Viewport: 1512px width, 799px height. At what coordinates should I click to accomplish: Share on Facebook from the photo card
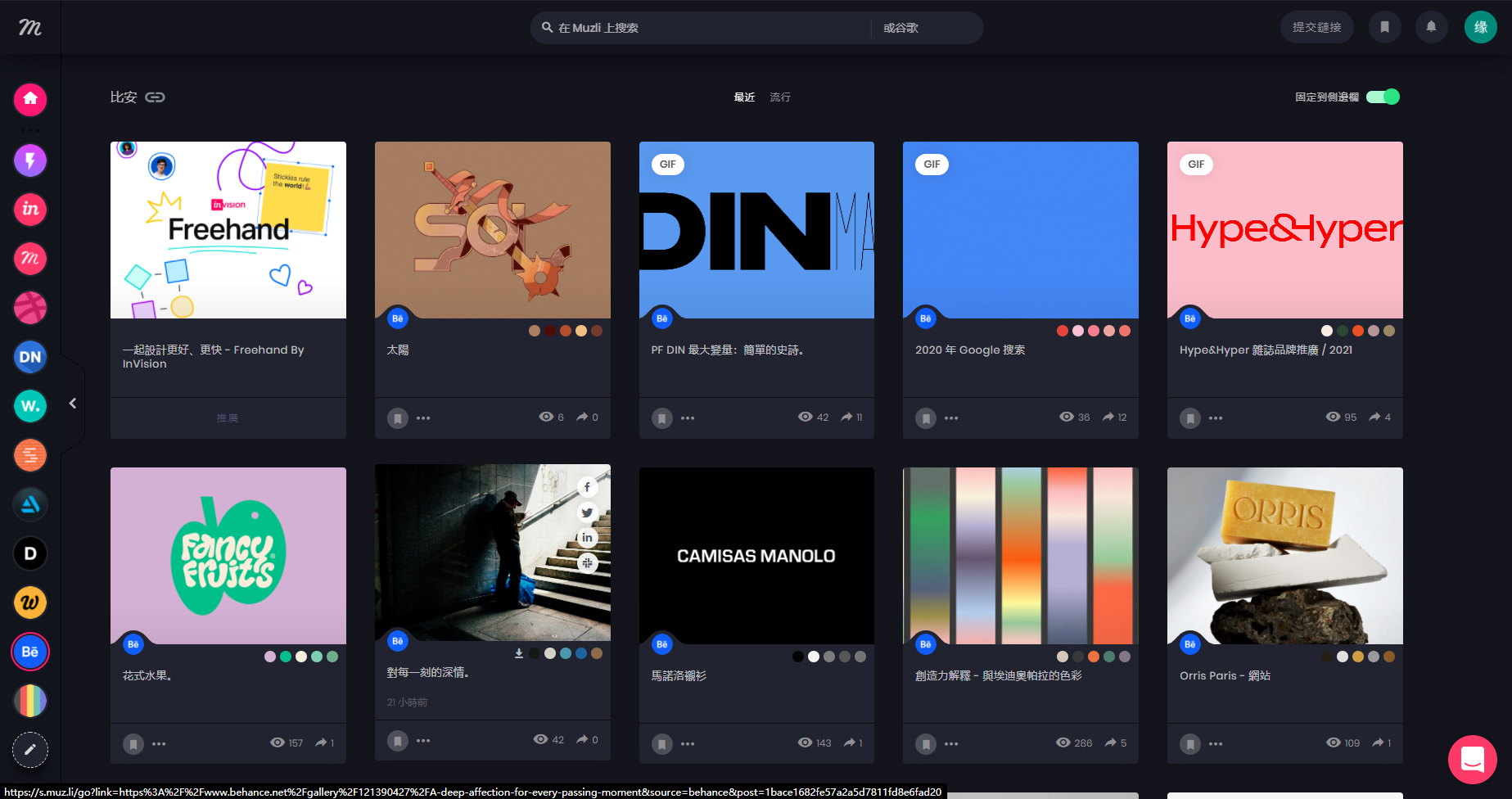587,487
